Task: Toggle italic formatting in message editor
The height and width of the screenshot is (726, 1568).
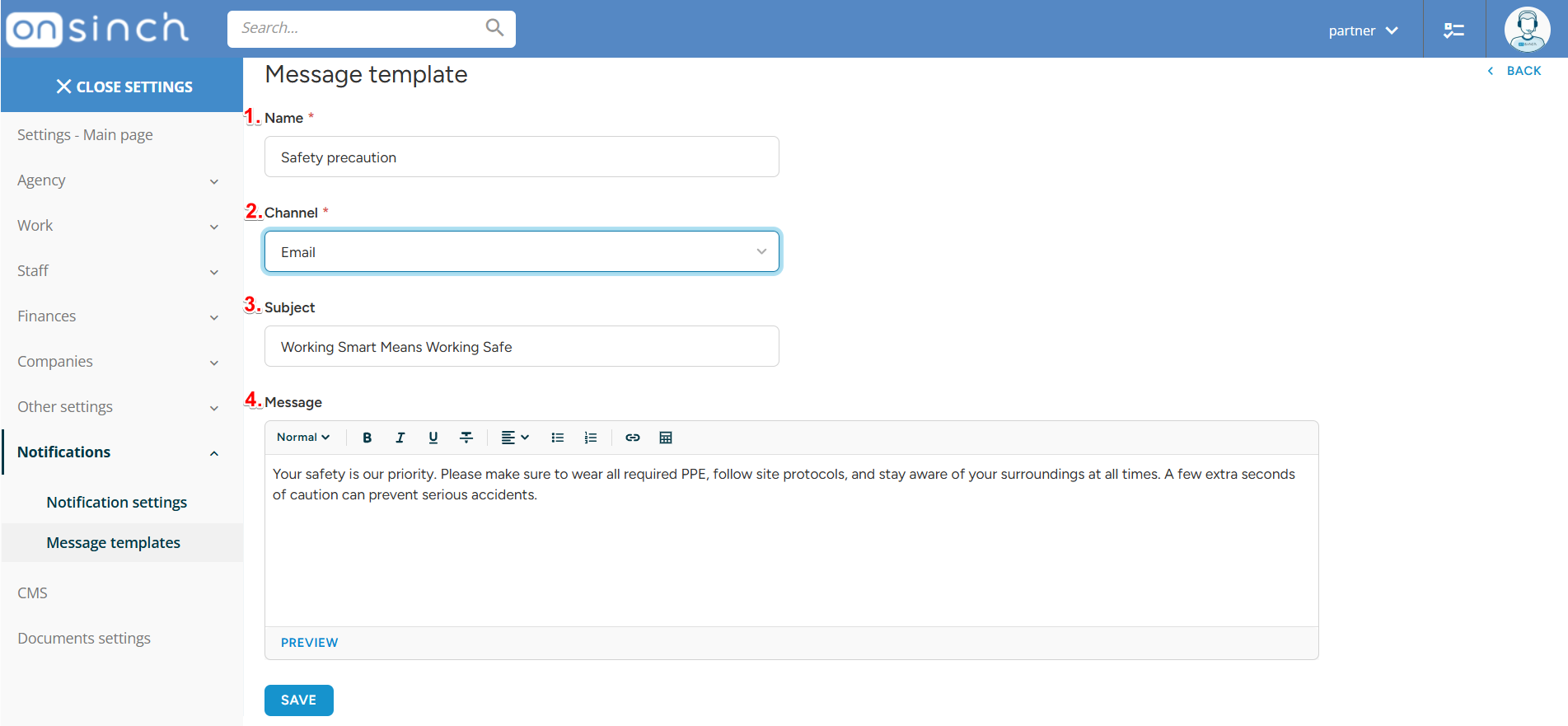Action: point(400,438)
